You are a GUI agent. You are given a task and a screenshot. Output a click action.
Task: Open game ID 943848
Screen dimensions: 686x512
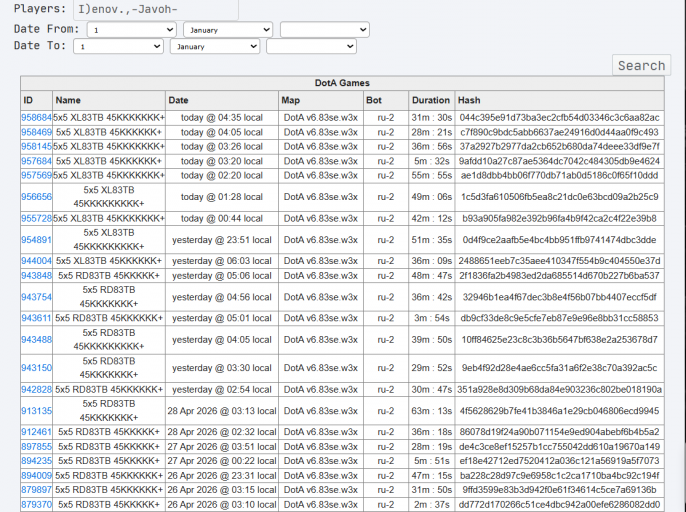pyautogui.click(x=36, y=276)
